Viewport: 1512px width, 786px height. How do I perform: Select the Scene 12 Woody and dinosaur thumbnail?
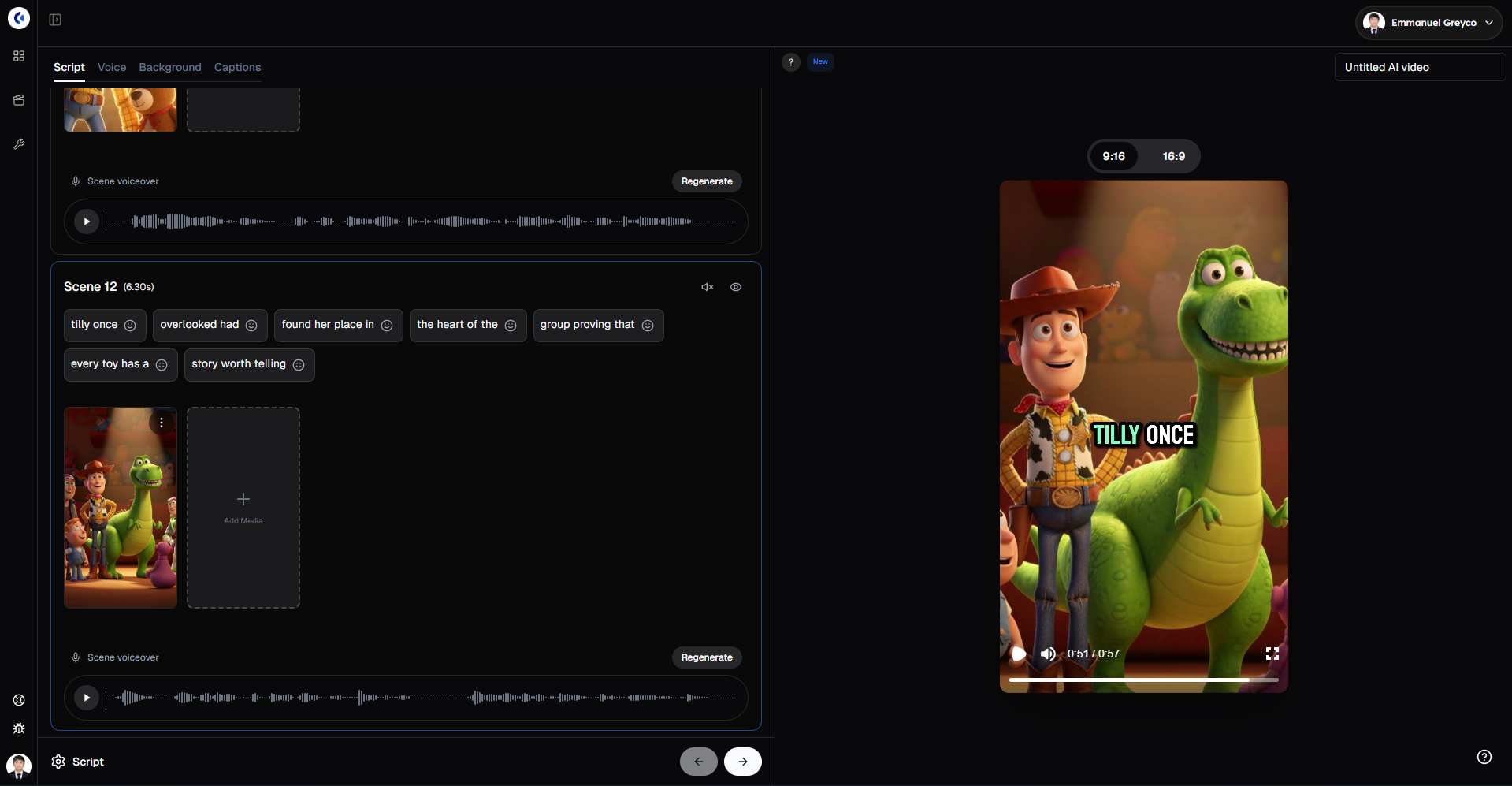point(121,508)
